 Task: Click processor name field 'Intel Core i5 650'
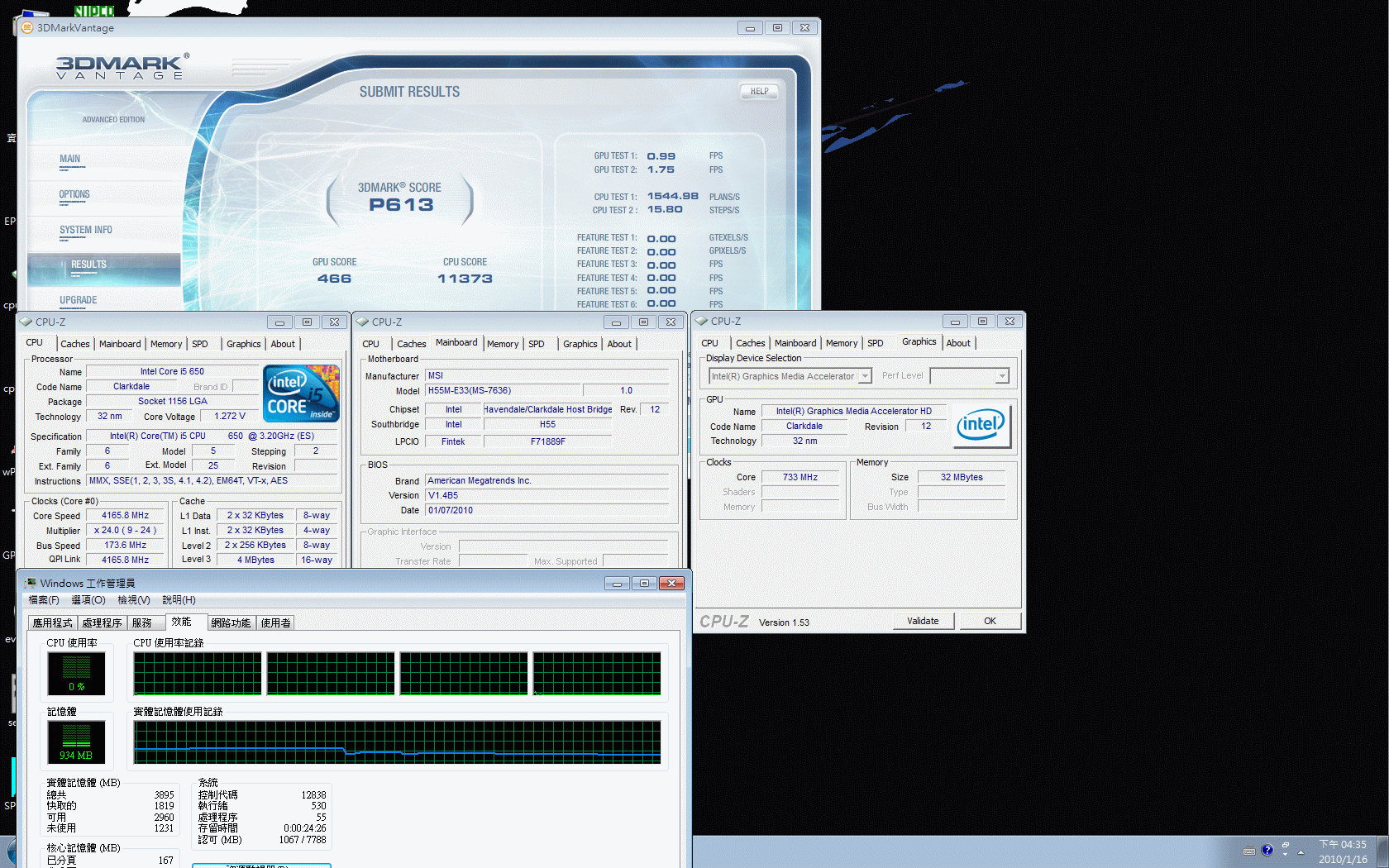click(172, 372)
